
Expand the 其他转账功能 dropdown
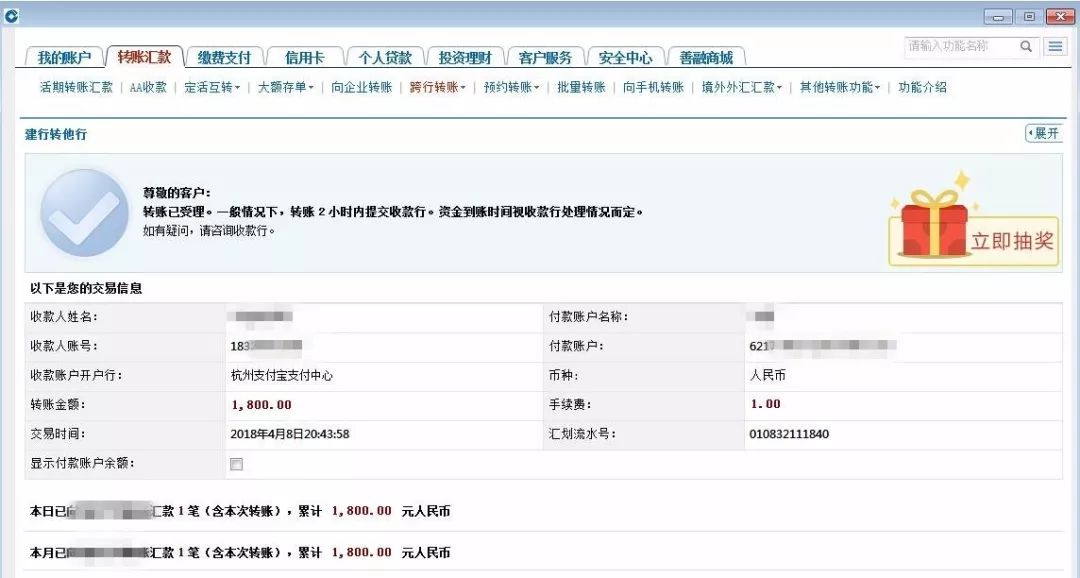(x=840, y=87)
